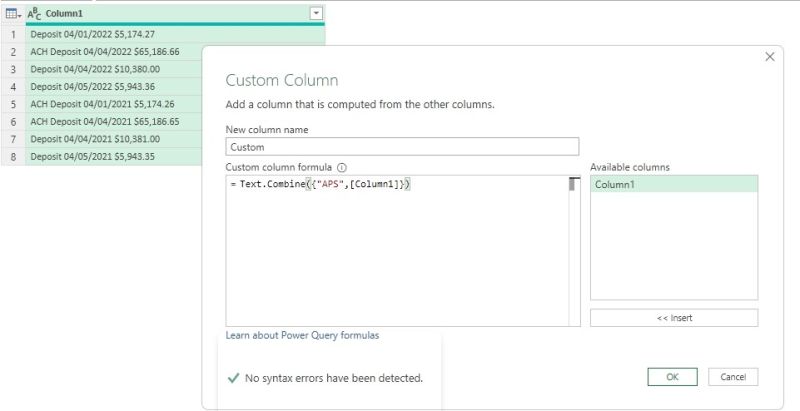800x411 pixels.
Task: Open the Column1 filter dropdown arrow
Action: [316, 14]
